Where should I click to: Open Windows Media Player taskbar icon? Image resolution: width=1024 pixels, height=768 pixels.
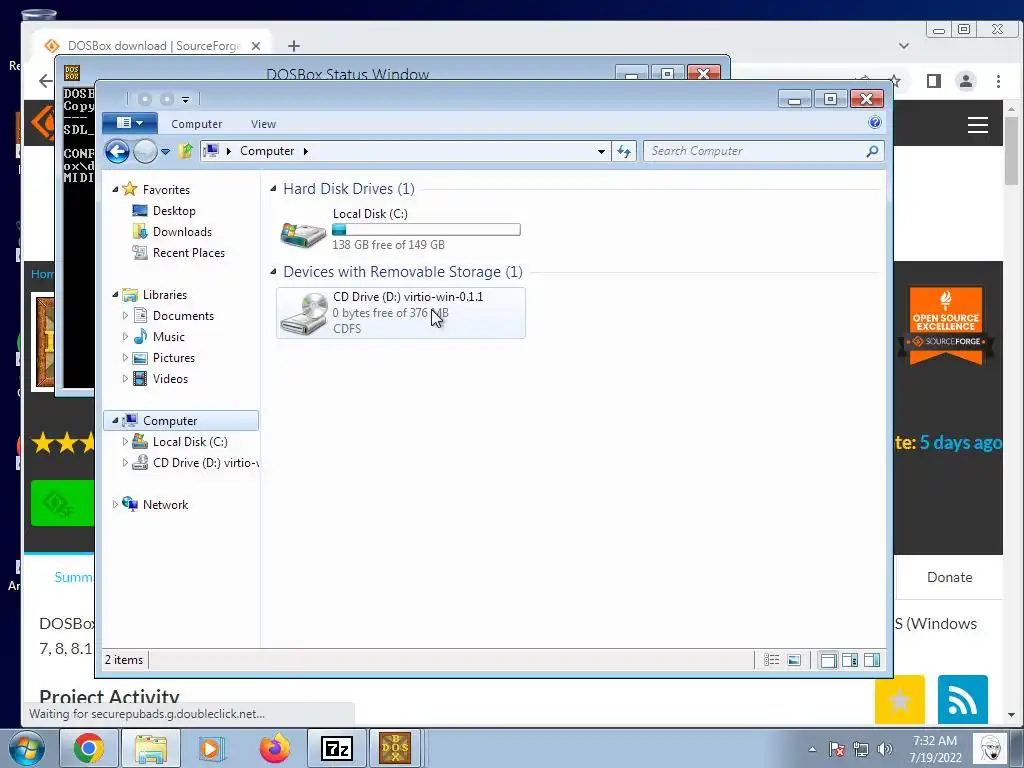click(211, 748)
